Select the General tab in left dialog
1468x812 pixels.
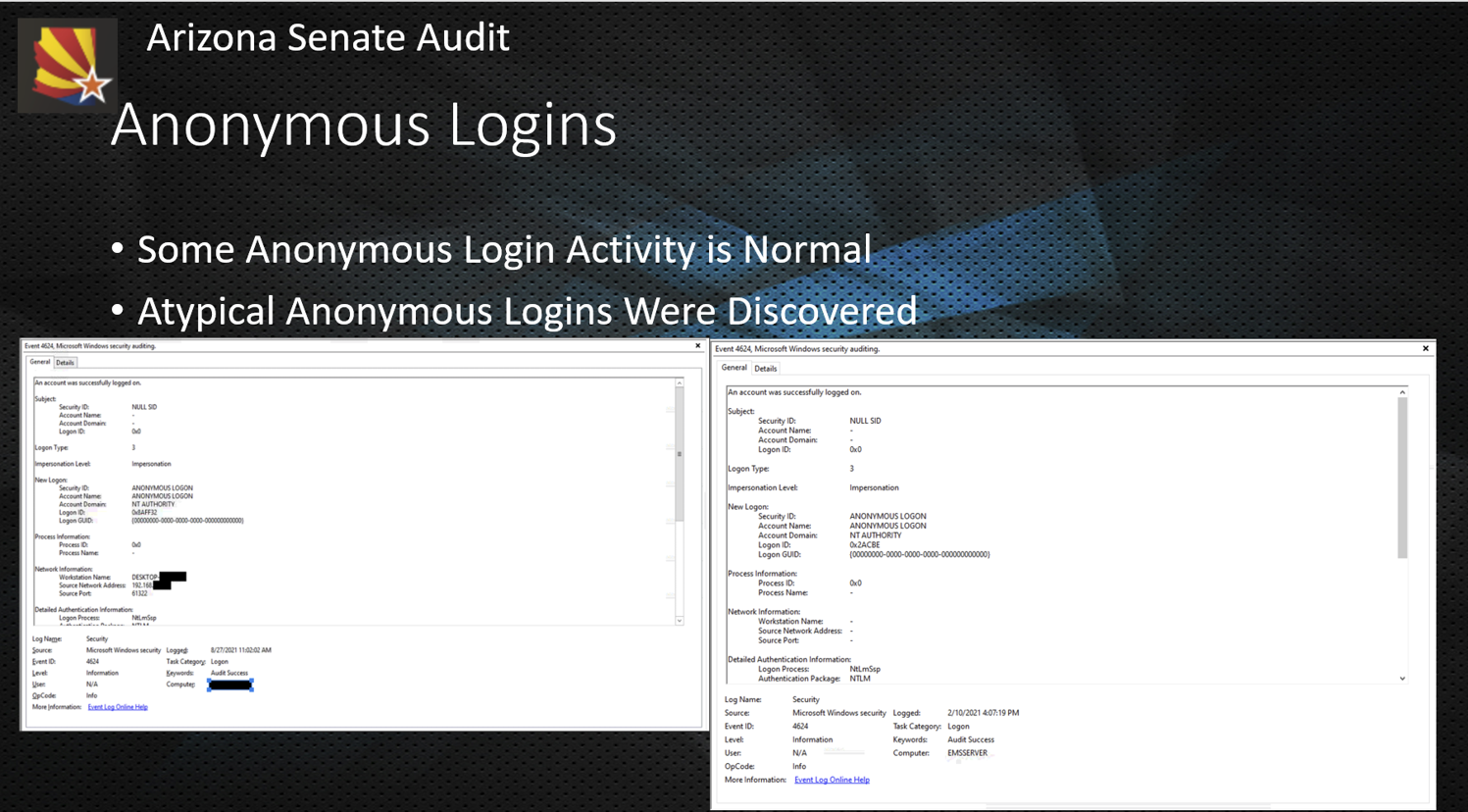click(39, 362)
